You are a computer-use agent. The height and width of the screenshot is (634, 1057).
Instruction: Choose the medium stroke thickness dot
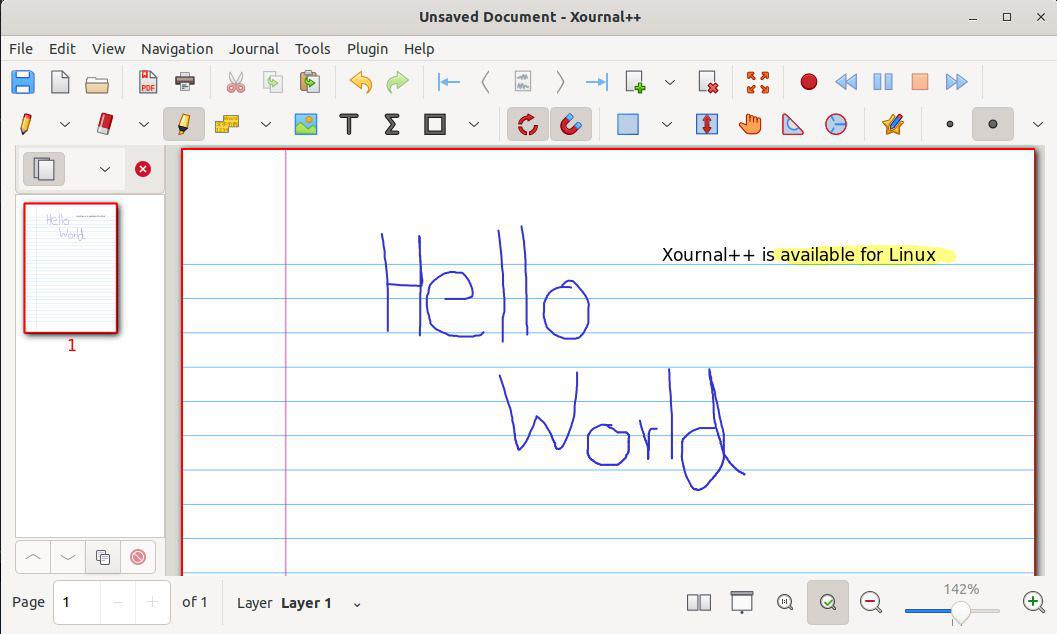pos(992,124)
